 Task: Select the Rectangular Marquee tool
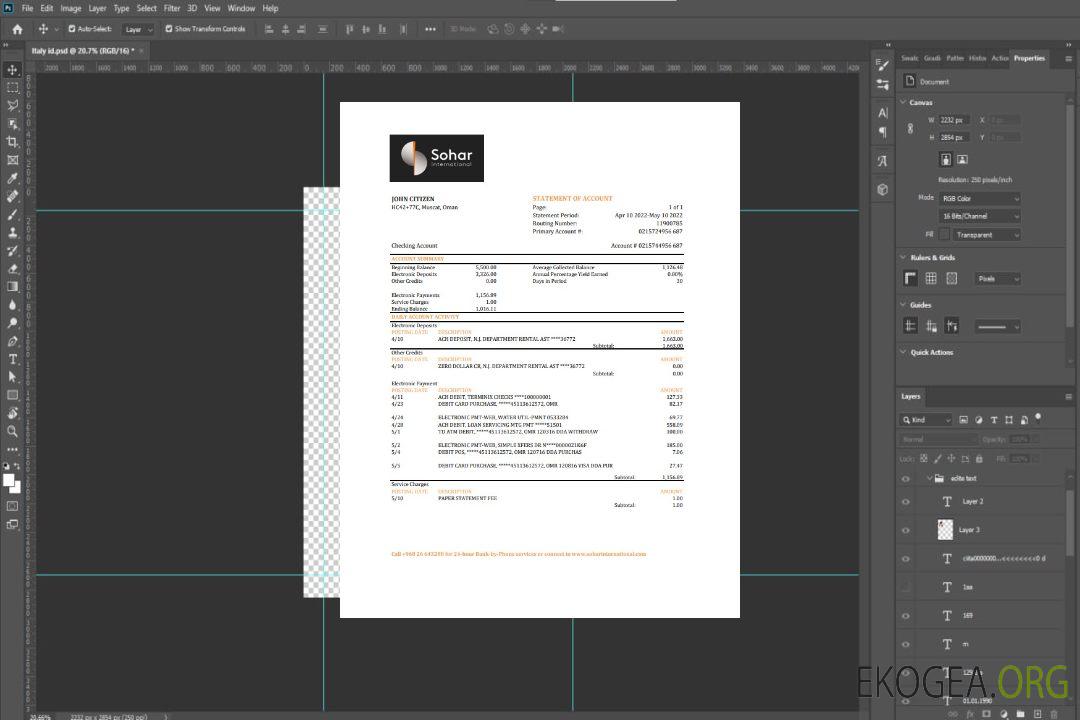[12, 88]
